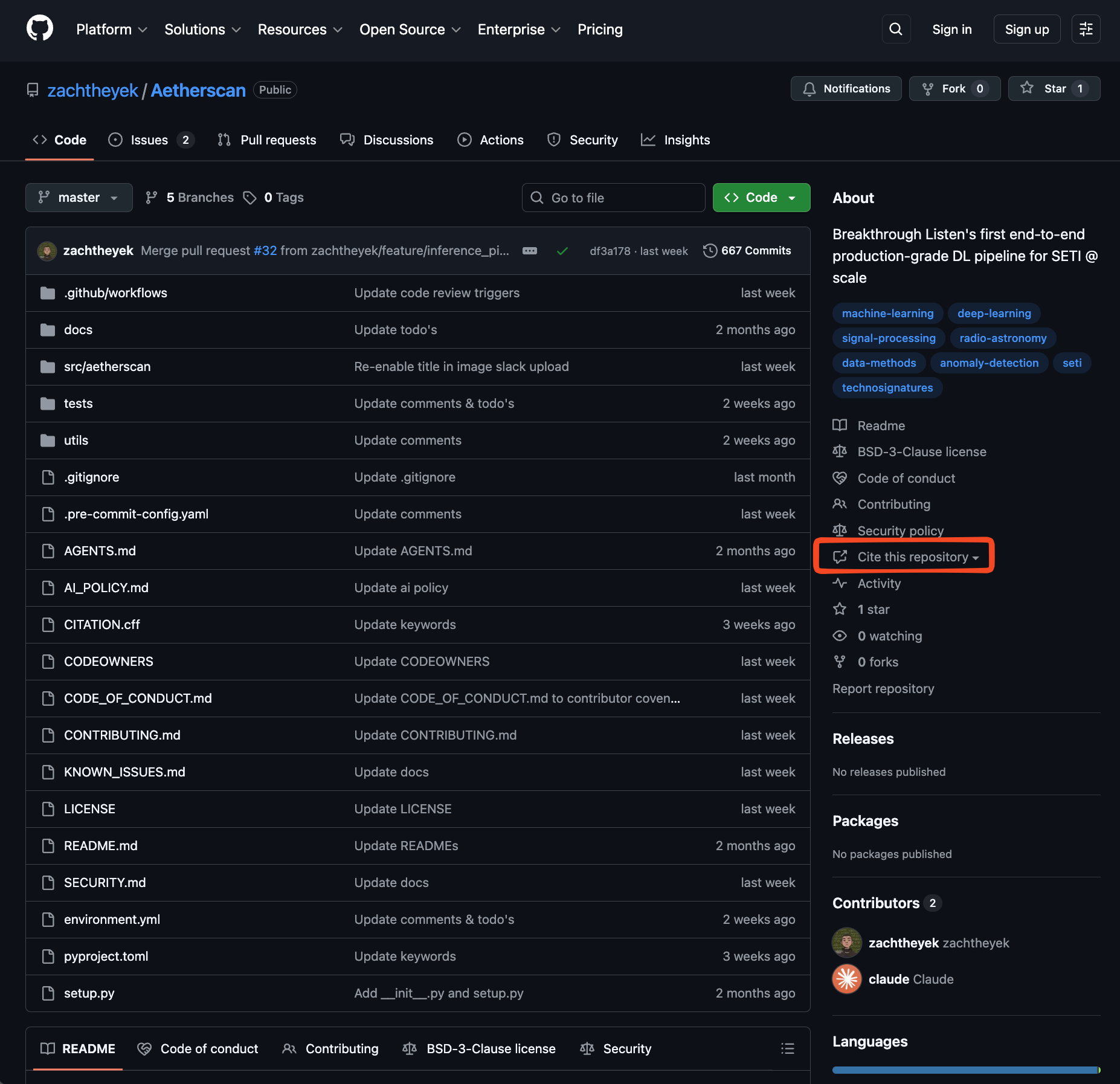Expand the Resources menu
The image size is (1120, 1084).
tap(300, 29)
